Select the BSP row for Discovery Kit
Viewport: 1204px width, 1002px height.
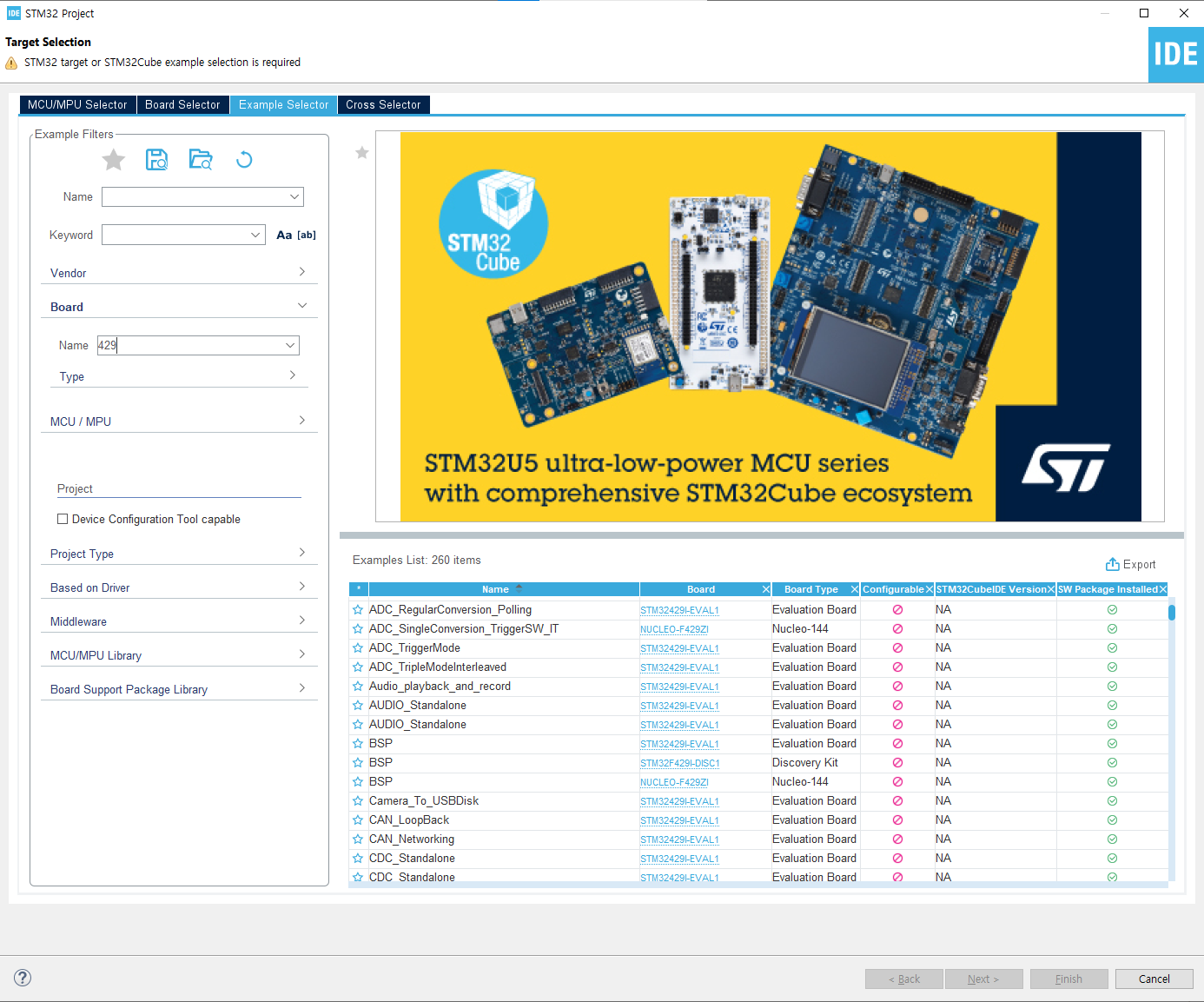(x=758, y=763)
